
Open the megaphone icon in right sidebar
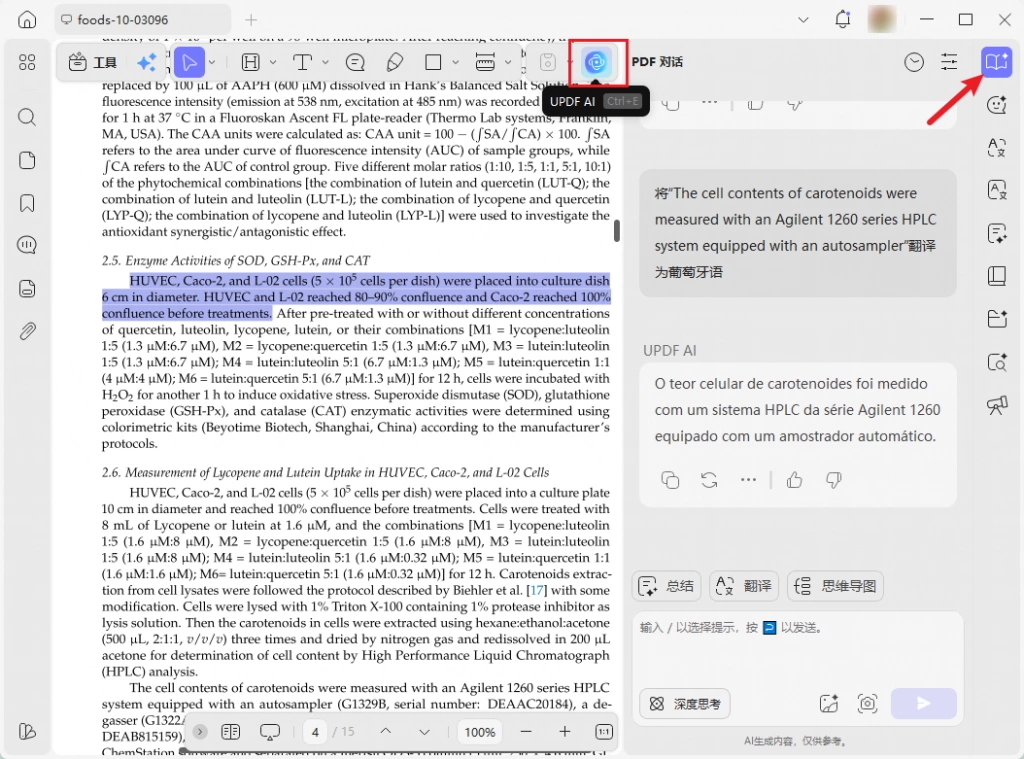(x=997, y=405)
